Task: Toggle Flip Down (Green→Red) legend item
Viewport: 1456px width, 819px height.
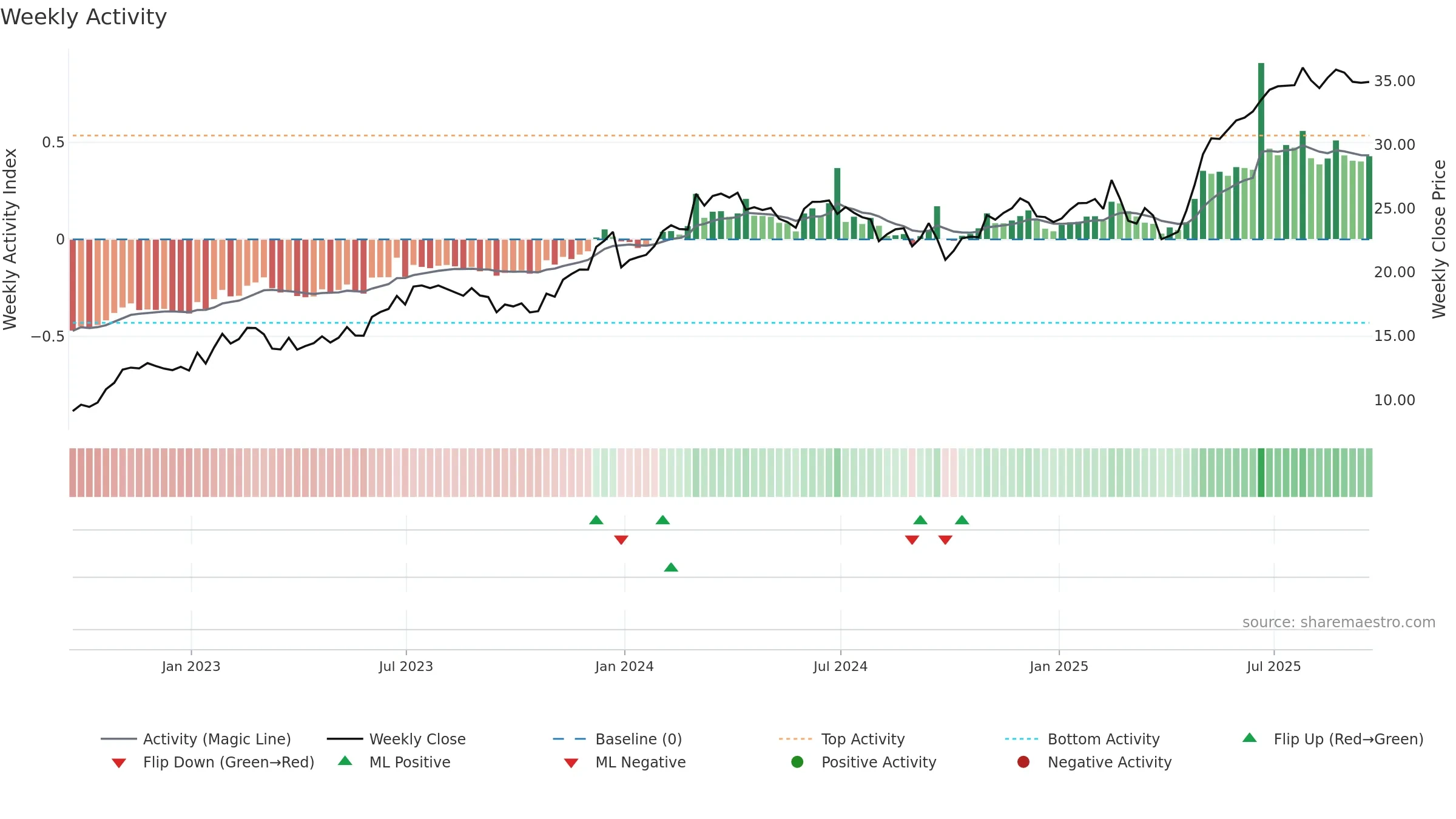Action: point(212,762)
